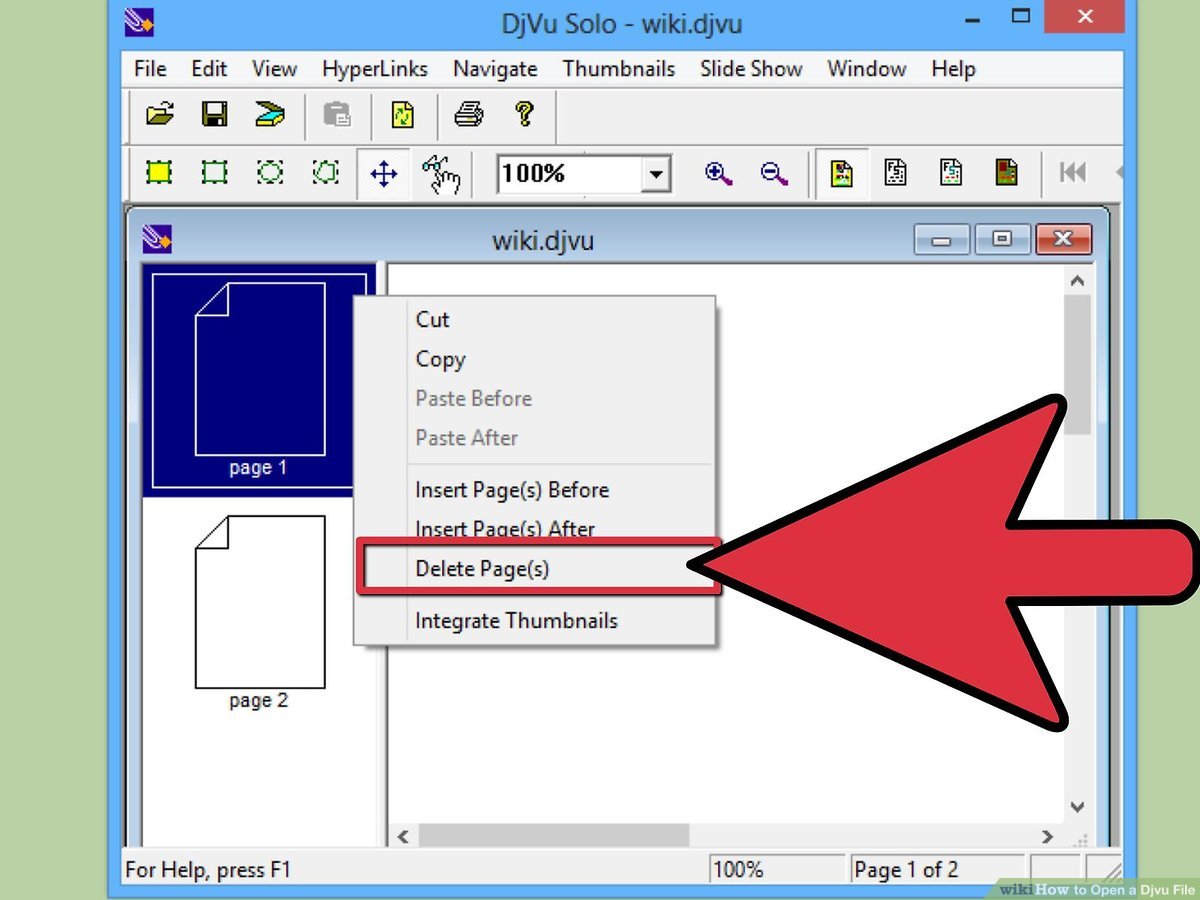
Task: Click the Print icon
Action: coord(468,115)
